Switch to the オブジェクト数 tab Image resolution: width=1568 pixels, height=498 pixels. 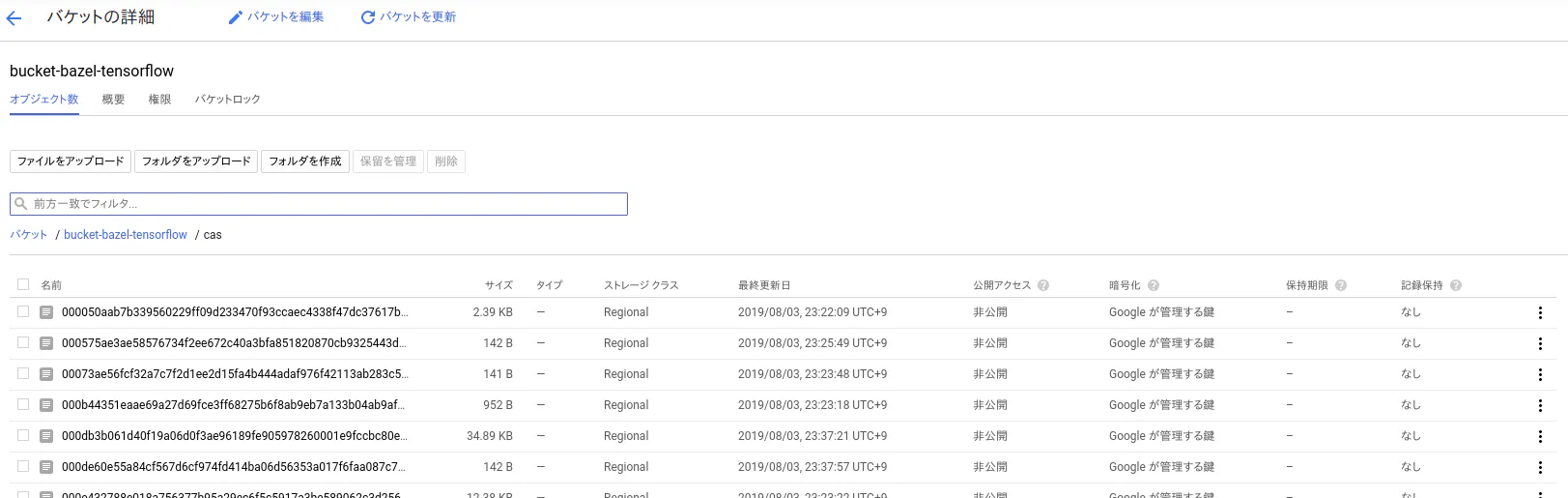[x=44, y=100]
